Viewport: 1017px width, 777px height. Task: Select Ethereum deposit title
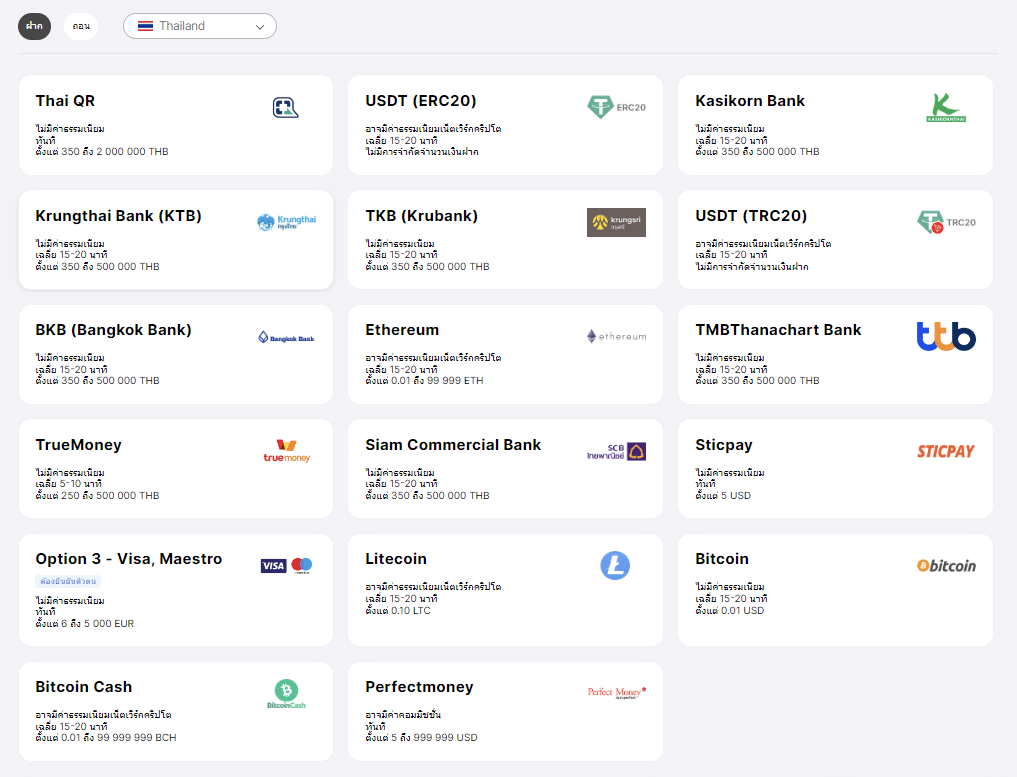click(402, 329)
